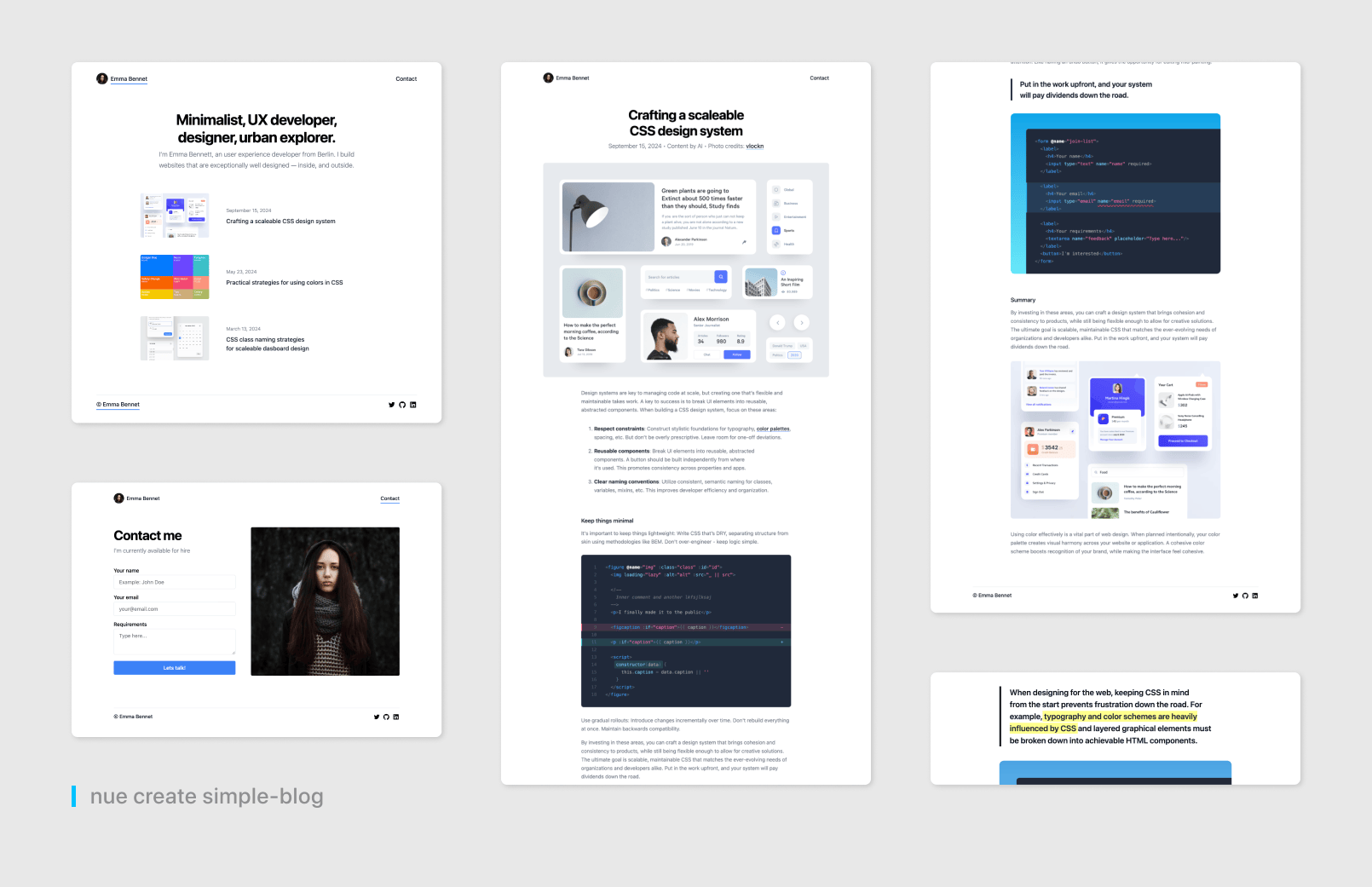Image resolution: width=1372 pixels, height=887 pixels.
Task: Click the GitHub icon in the Summary page footer
Action: coord(1245,596)
